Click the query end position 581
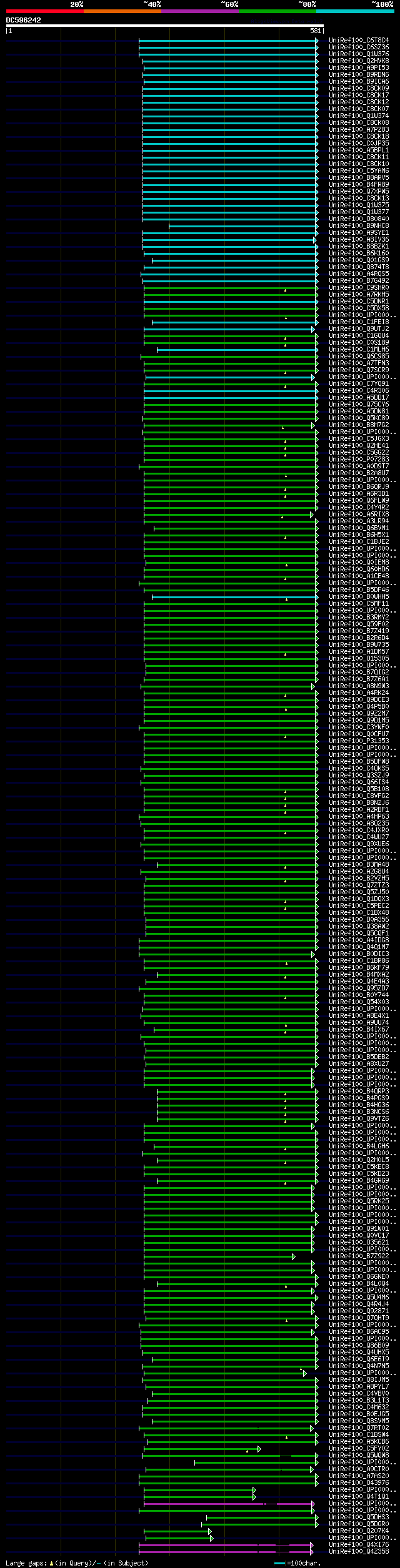400x1568 pixels. pos(316,31)
